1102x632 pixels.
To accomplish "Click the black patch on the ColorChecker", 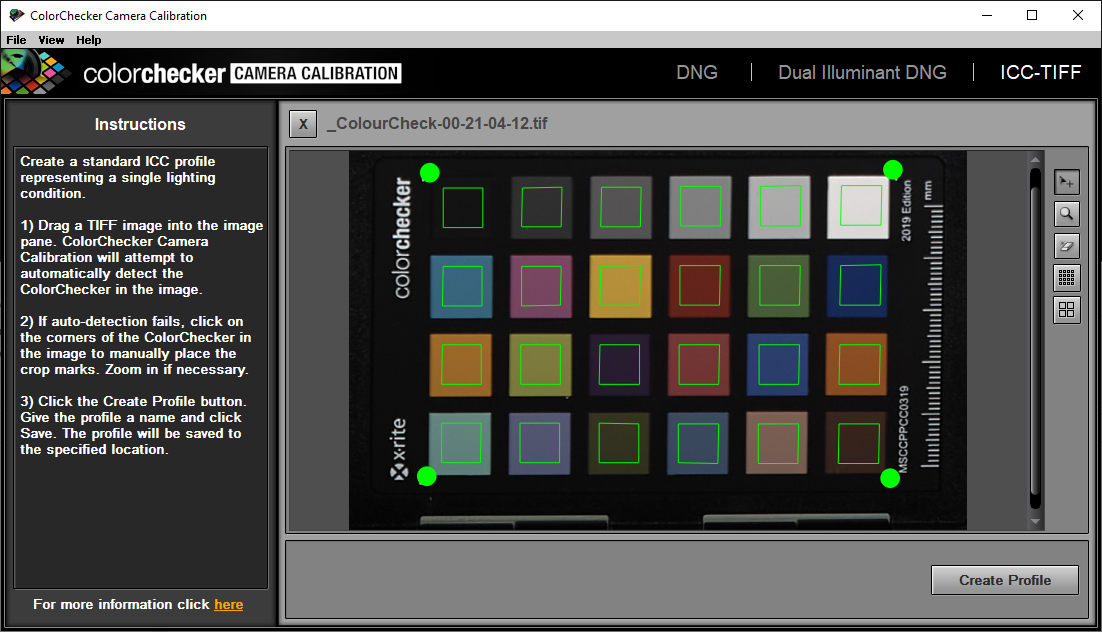I will point(462,207).
